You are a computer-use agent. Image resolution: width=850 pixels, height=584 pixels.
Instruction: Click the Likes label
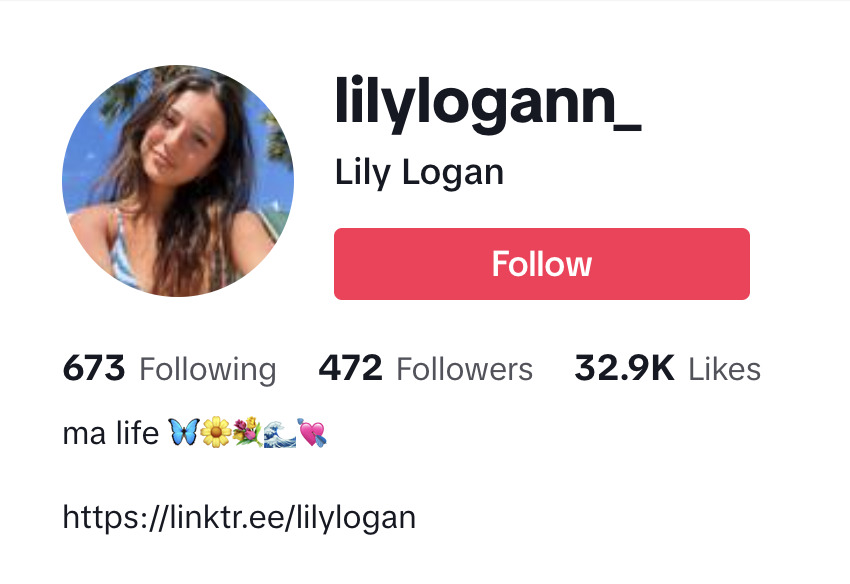pyautogui.click(x=725, y=370)
